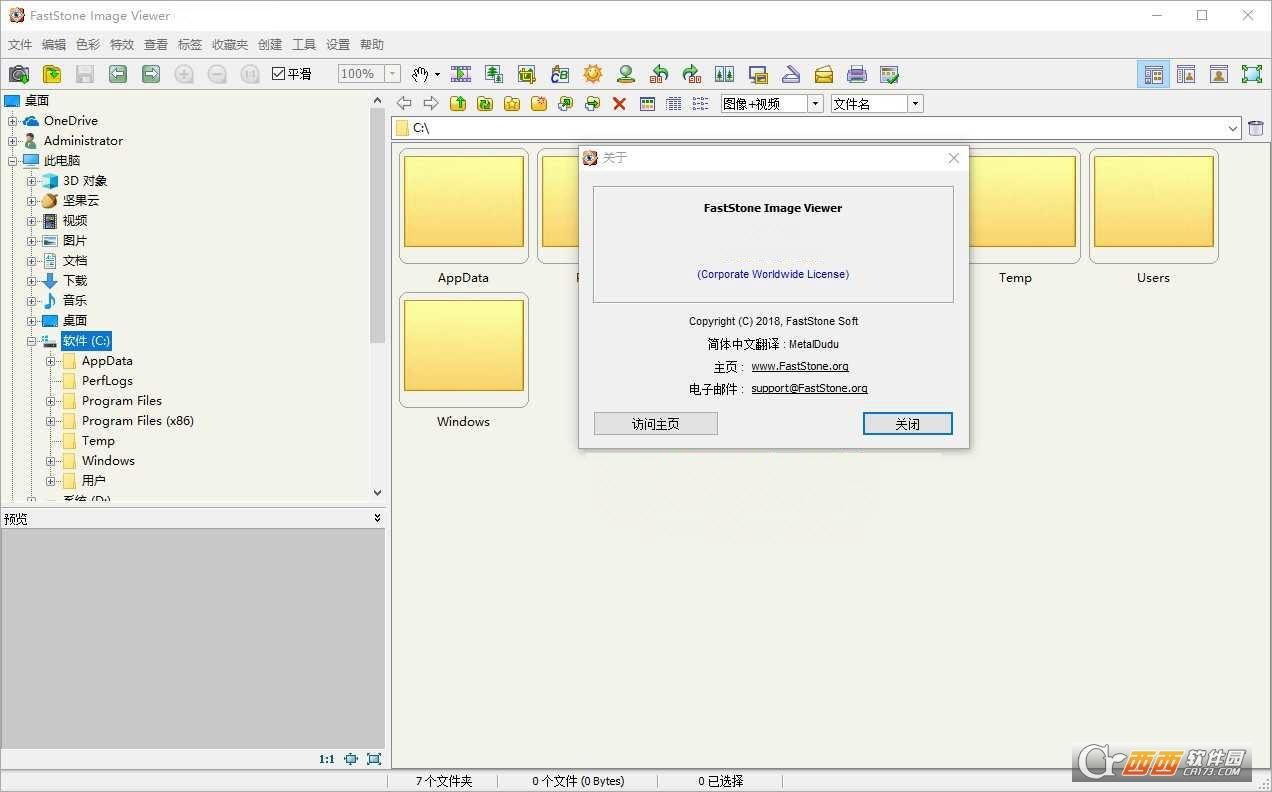This screenshot has height=792, width=1272.
Task: Toggle the 平滑 smooth checkbox
Action: click(x=279, y=74)
